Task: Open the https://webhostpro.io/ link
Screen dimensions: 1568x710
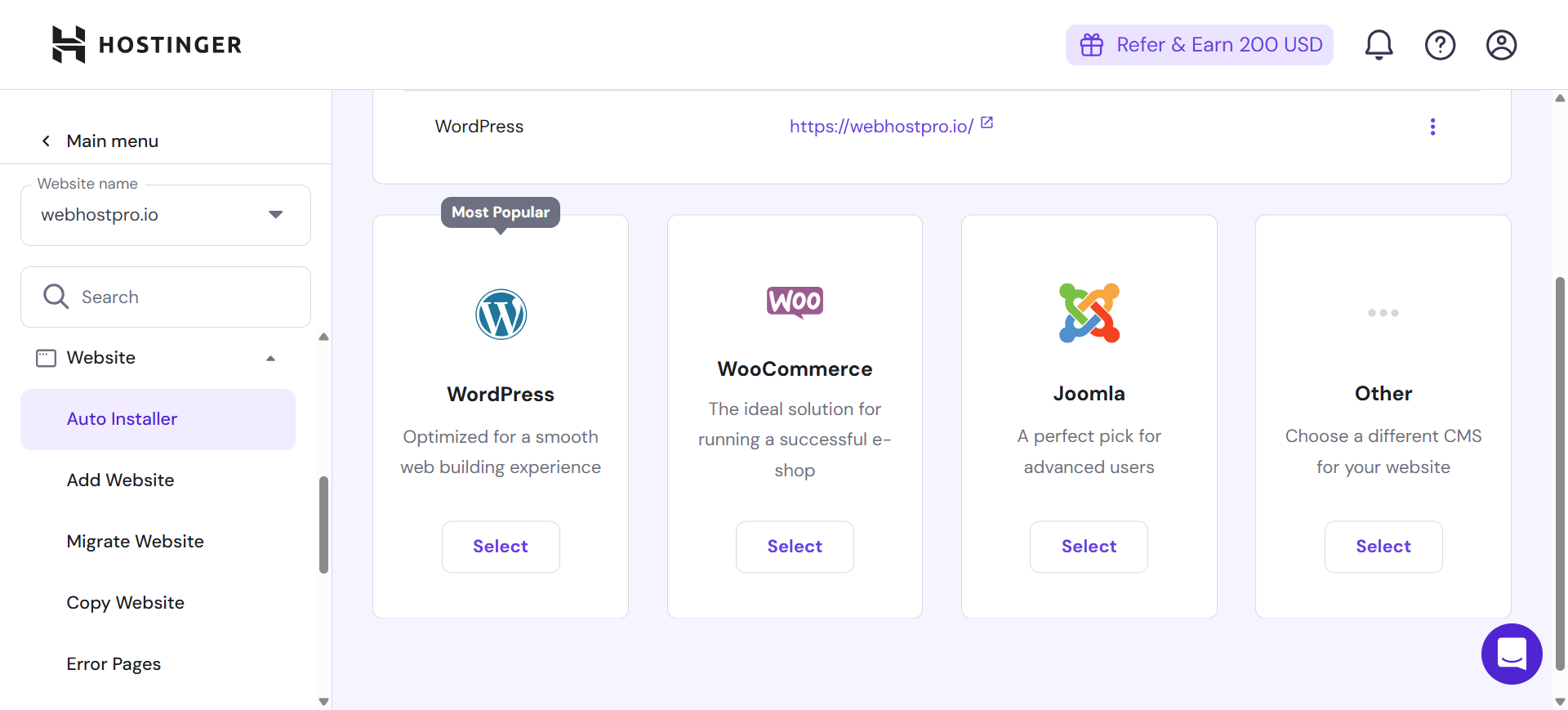Action: click(x=881, y=126)
